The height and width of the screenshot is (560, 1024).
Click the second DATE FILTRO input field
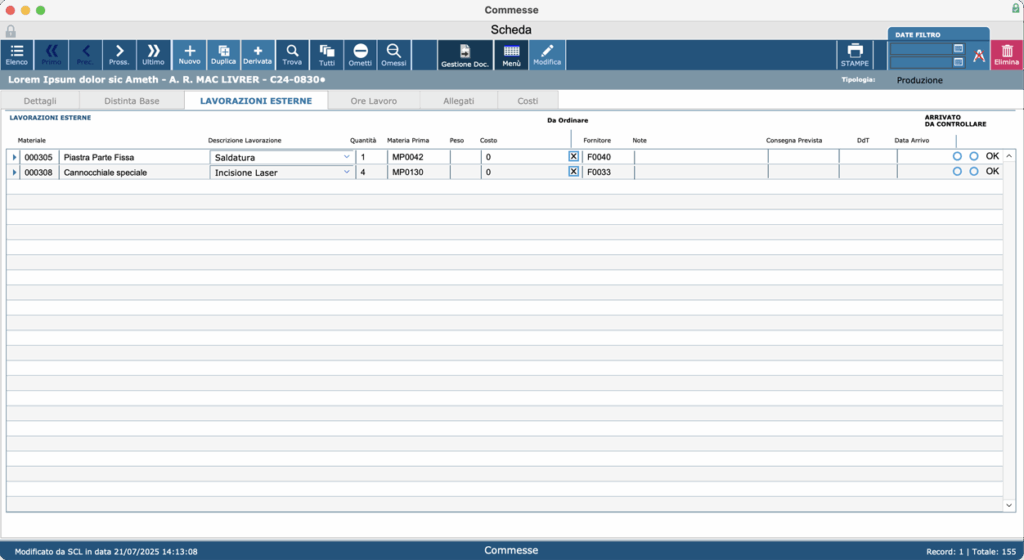coord(921,62)
